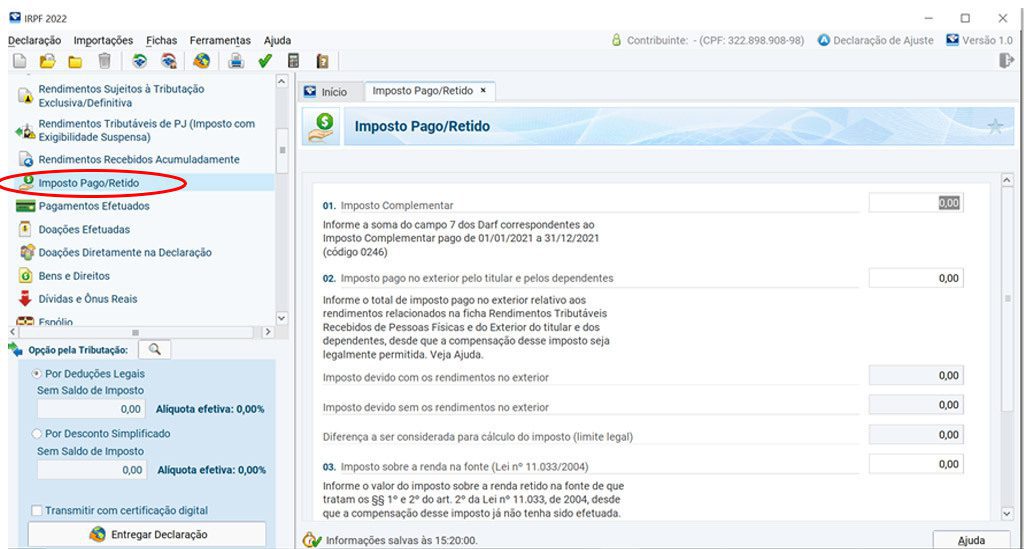Open the calculator toolbar icon
This screenshot has width=1024, height=549.
click(294, 61)
